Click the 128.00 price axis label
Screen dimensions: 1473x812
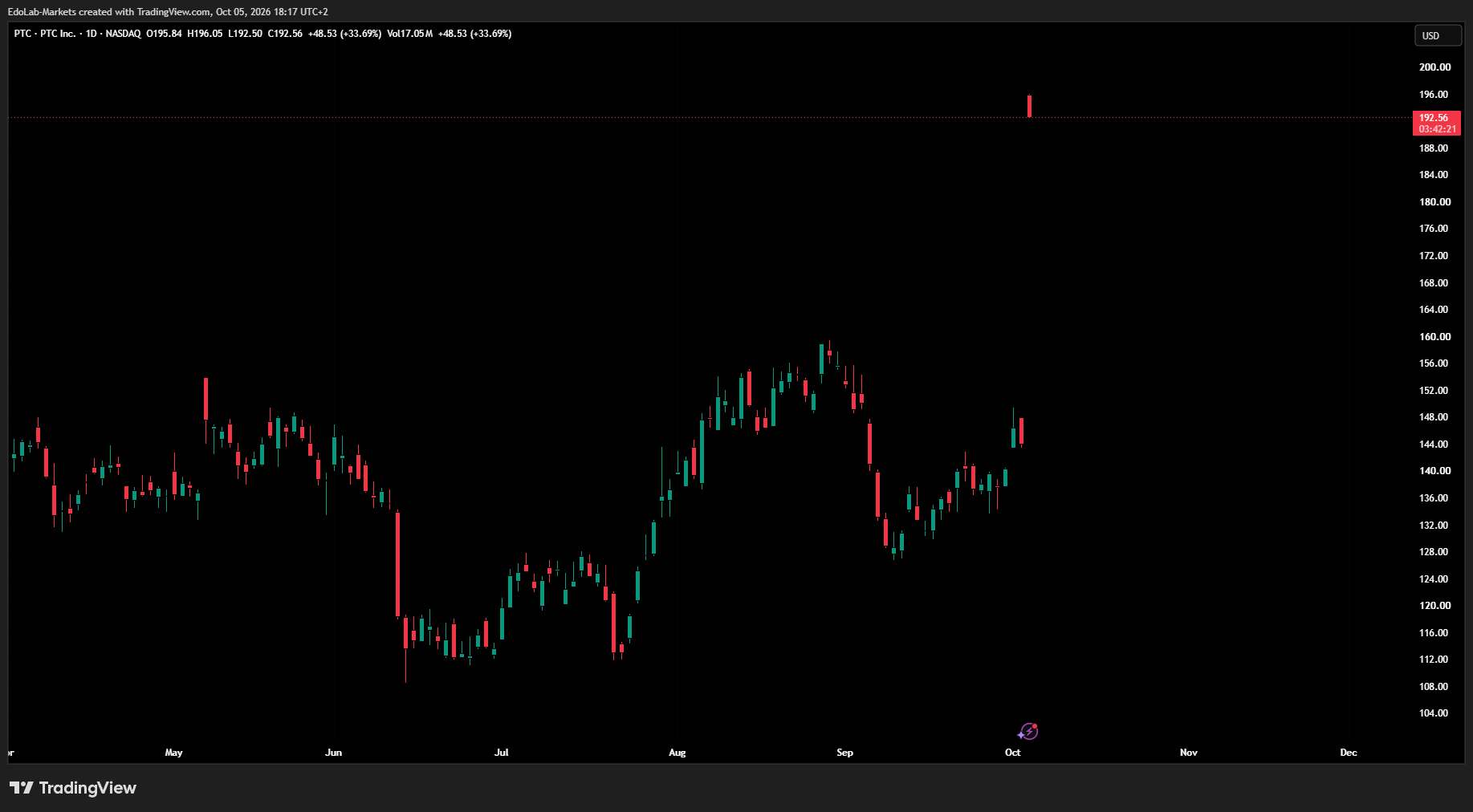[x=1434, y=552]
